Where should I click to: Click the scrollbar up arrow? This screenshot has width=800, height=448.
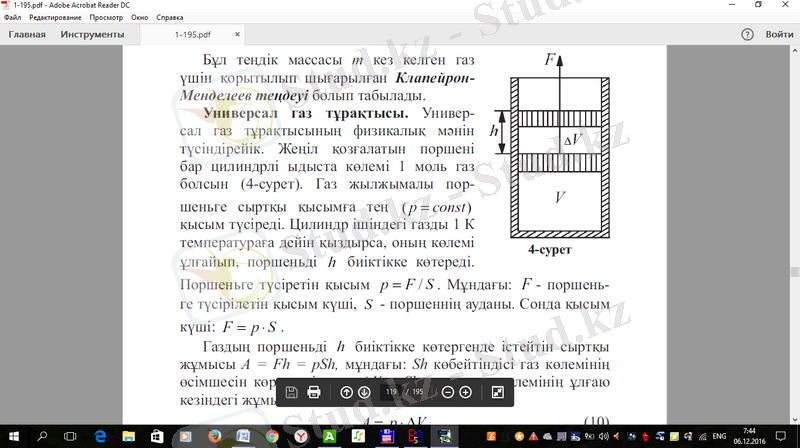[794, 51]
